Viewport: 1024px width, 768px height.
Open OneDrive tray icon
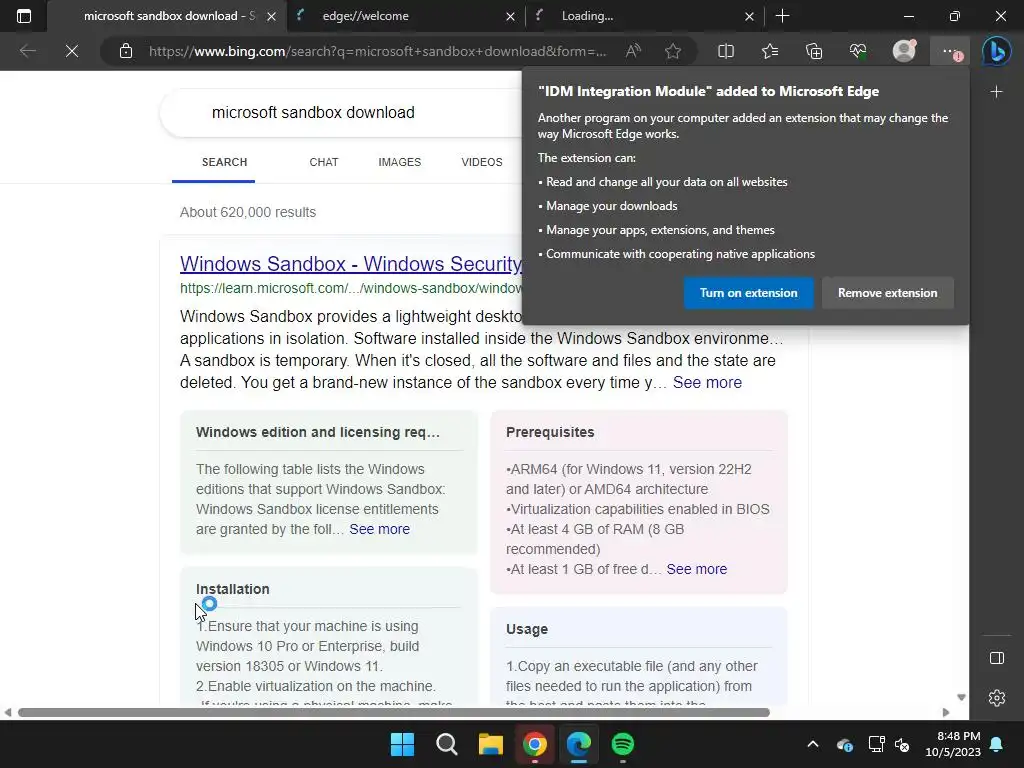coord(844,744)
